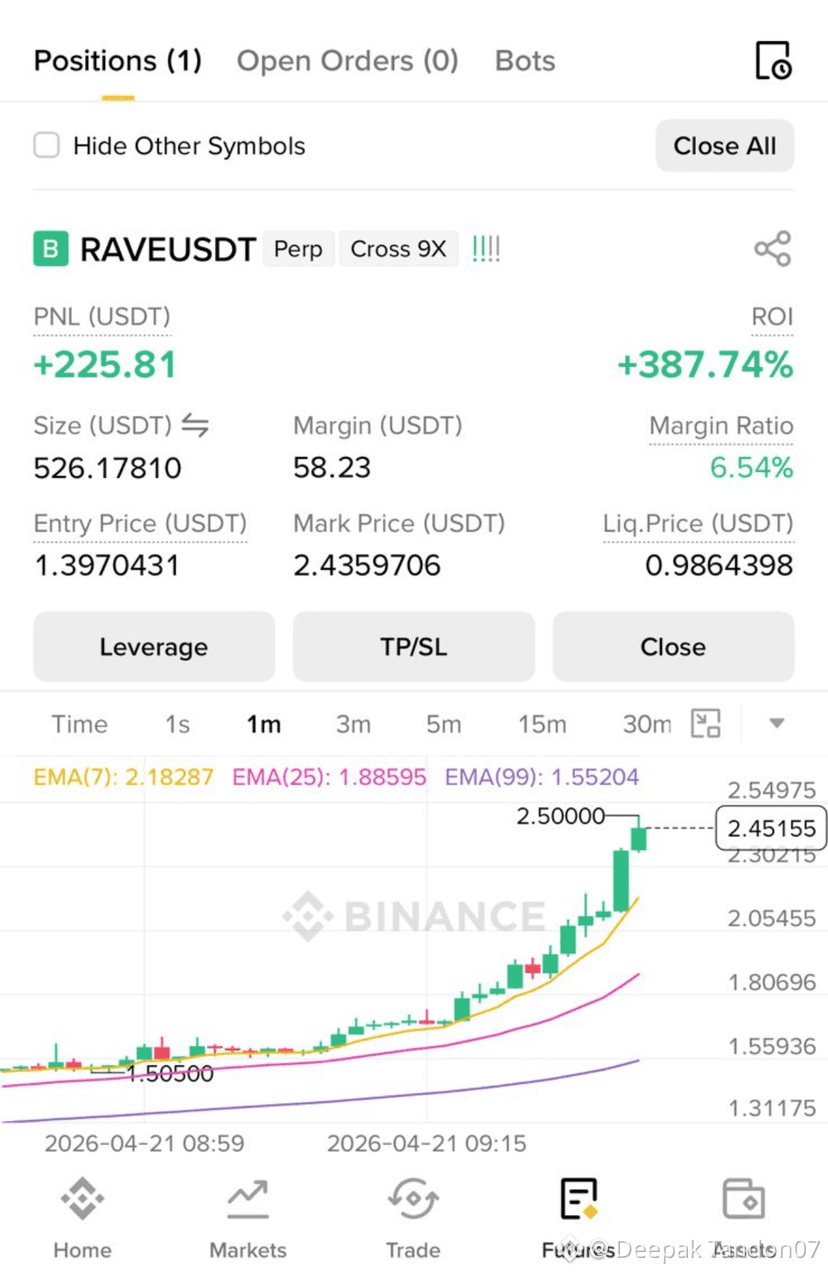828x1274 pixels.
Task: Expand more chart options dropdown arrow
Action: point(776,724)
